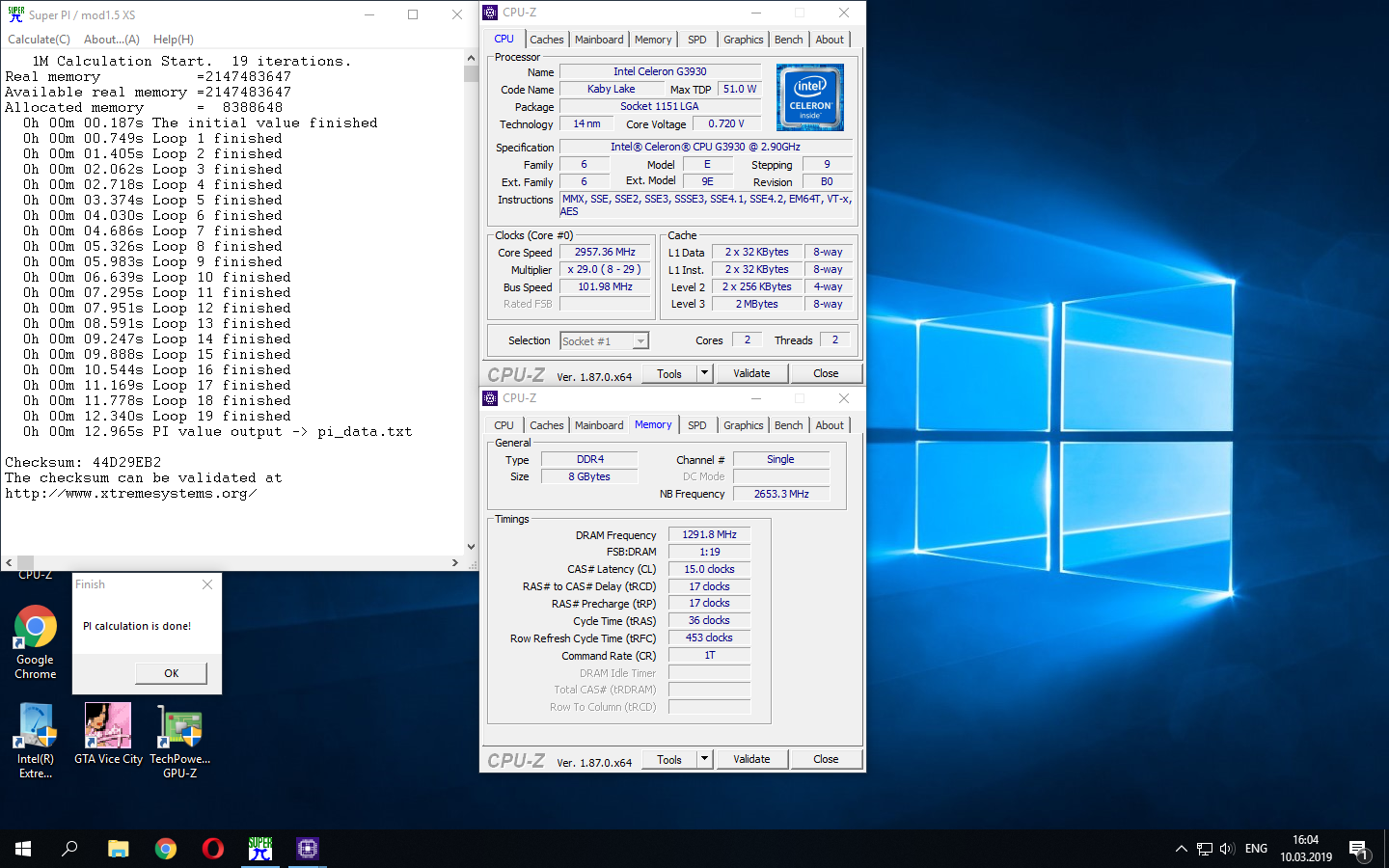Close the Finish dialog with X

tap(207, 584)
